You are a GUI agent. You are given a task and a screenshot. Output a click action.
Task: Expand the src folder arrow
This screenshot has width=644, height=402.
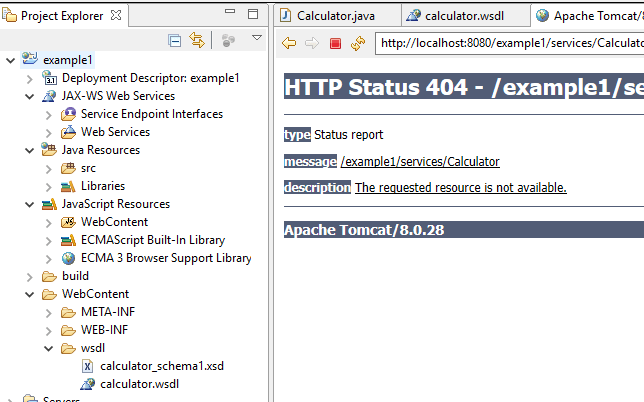[x=48, y=169]
